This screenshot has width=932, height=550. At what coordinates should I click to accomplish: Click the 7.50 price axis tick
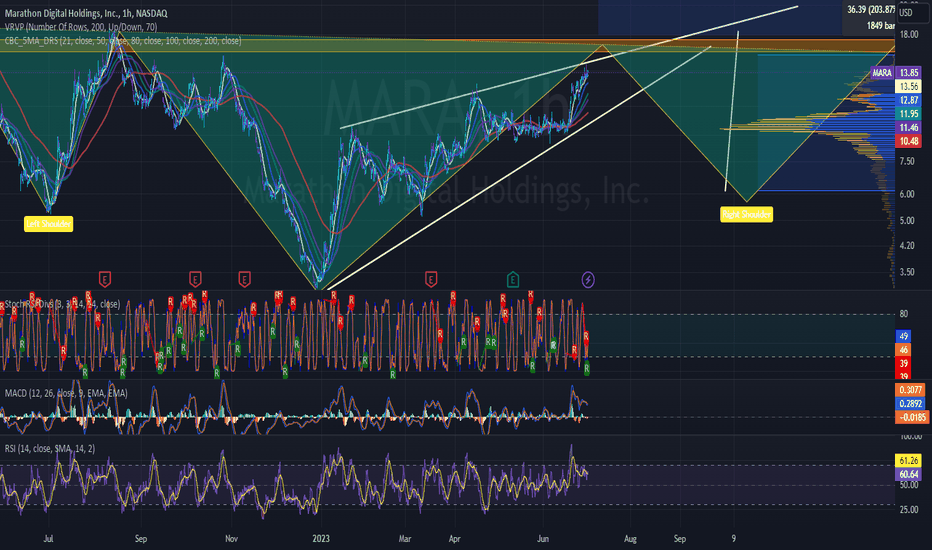point(907,161)
